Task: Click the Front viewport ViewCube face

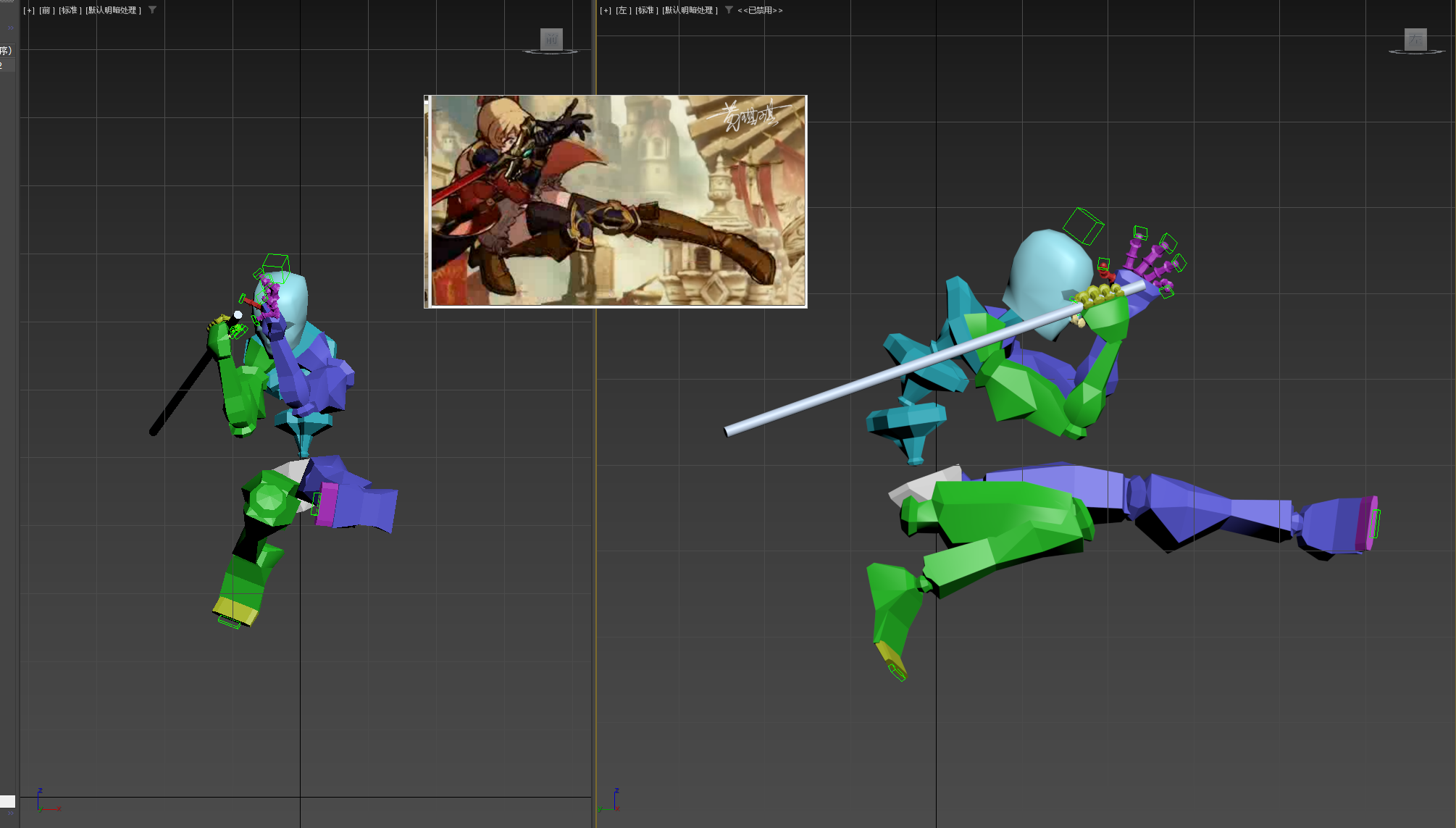Action: (x=551, y=39)
